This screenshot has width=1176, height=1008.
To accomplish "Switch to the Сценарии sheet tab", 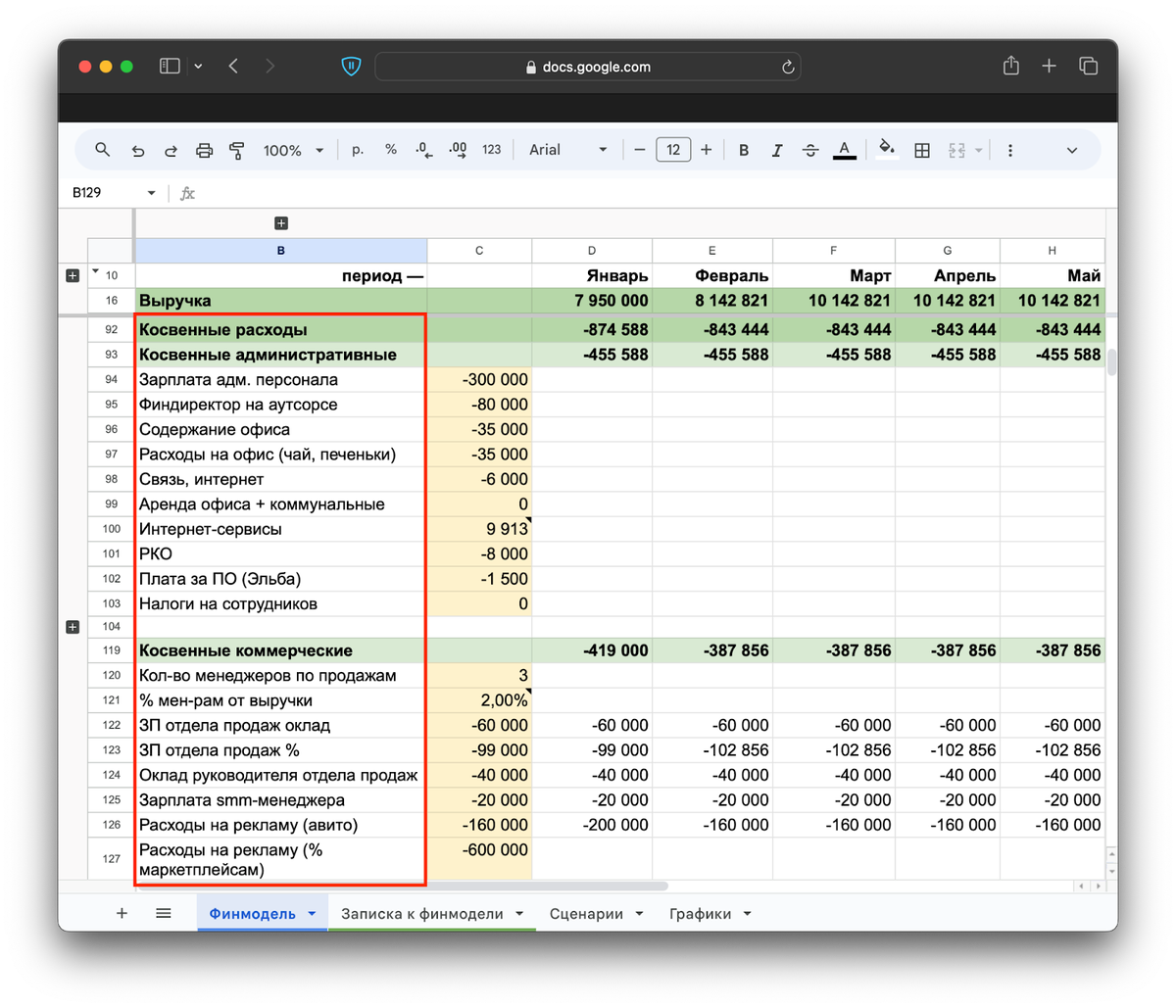I will [596, 913].
